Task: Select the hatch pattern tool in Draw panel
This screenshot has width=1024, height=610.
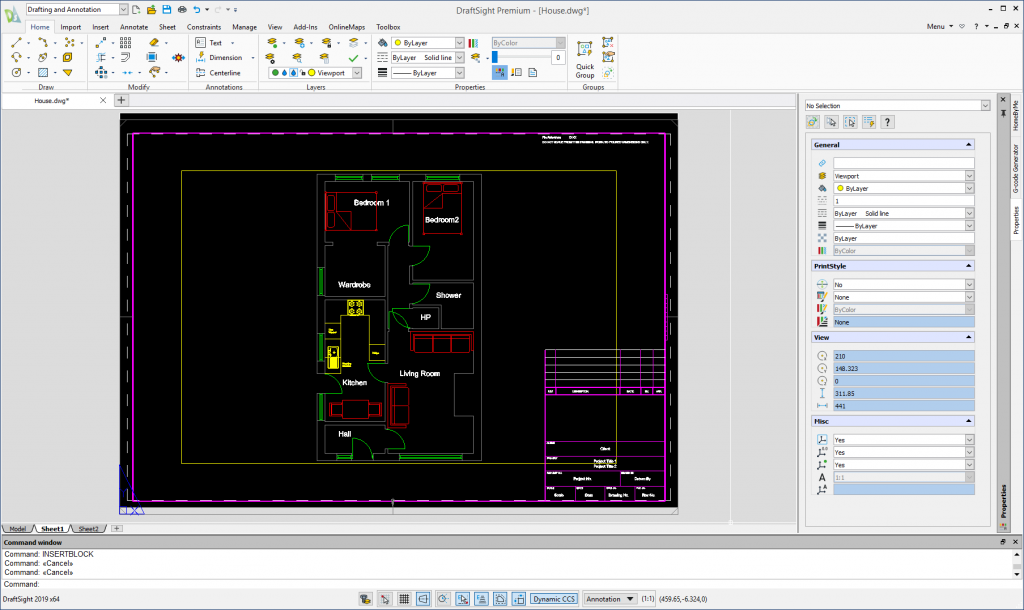Action: pos(43,72)
